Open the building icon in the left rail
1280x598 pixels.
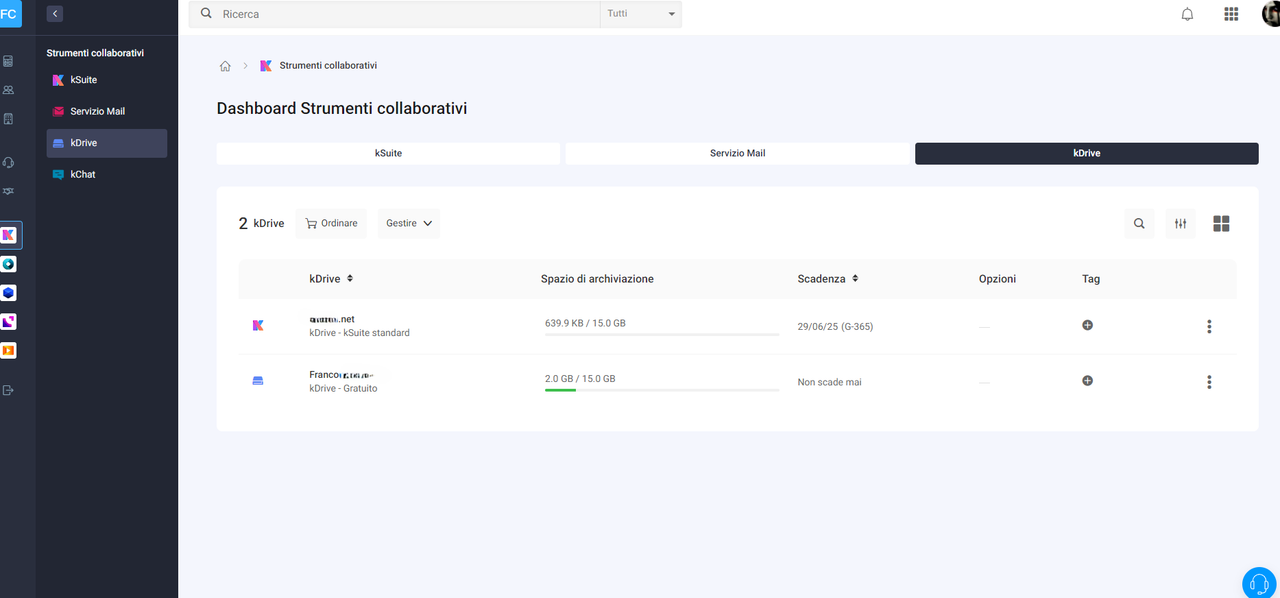9,119
